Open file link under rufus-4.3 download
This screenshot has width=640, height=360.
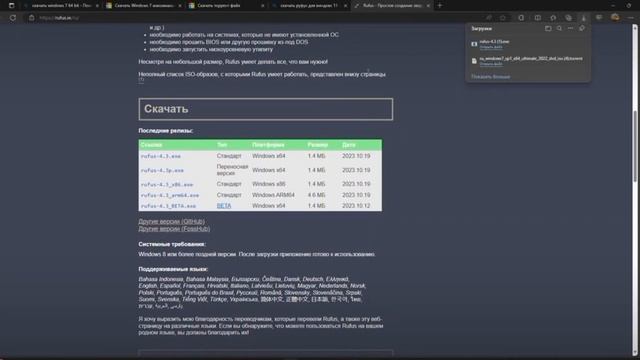click(491, 47)
